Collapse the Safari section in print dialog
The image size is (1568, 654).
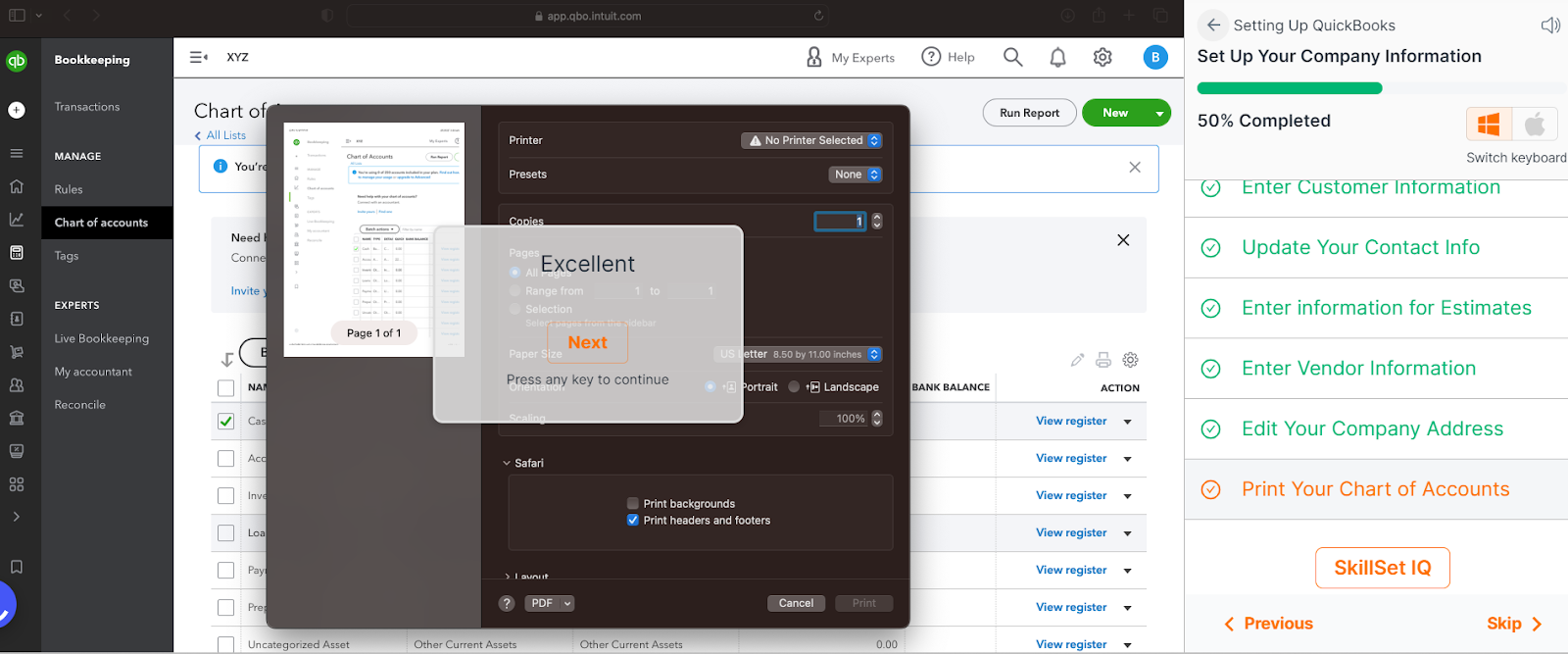tap(507, 463)
